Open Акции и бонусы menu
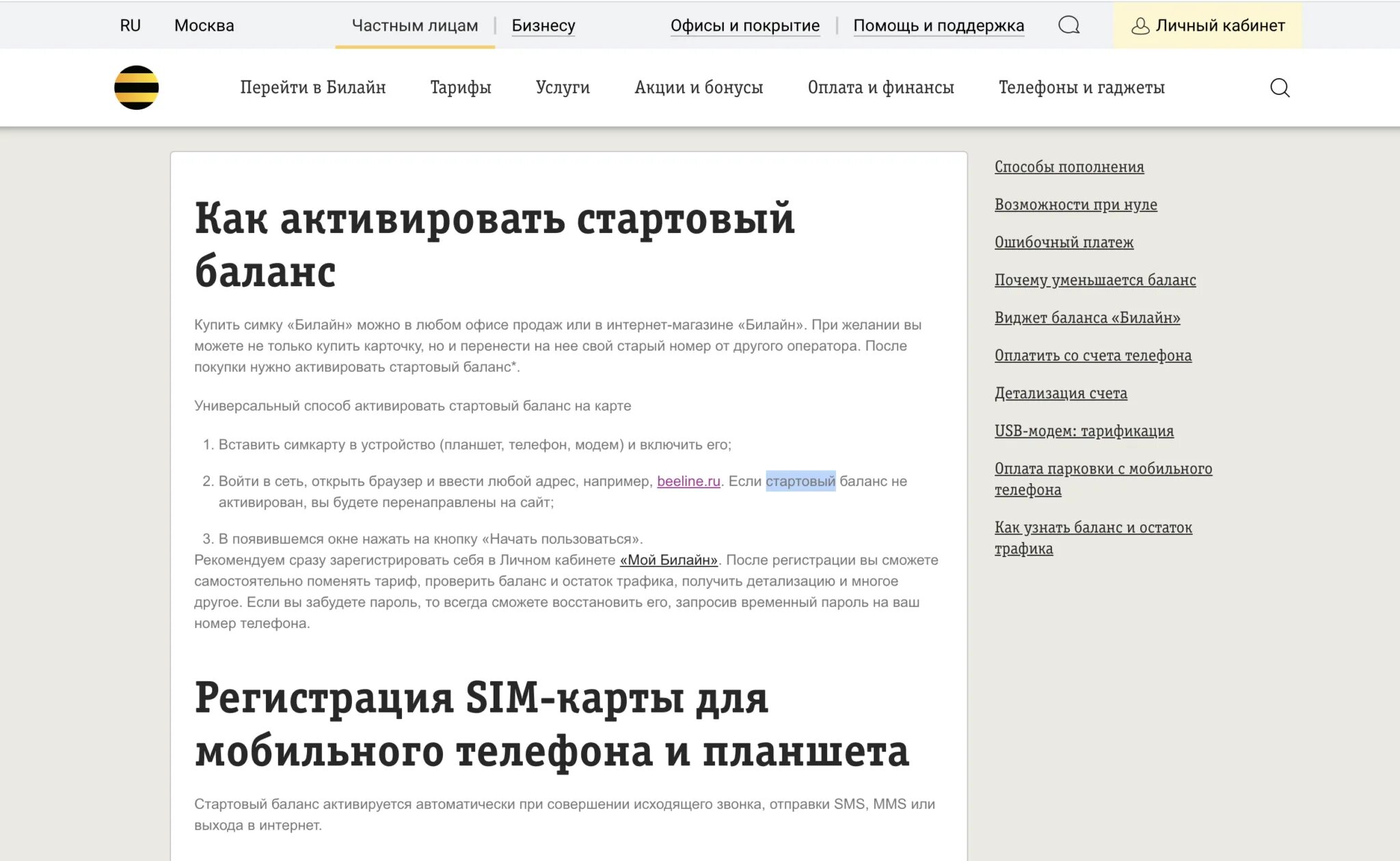 699,87
